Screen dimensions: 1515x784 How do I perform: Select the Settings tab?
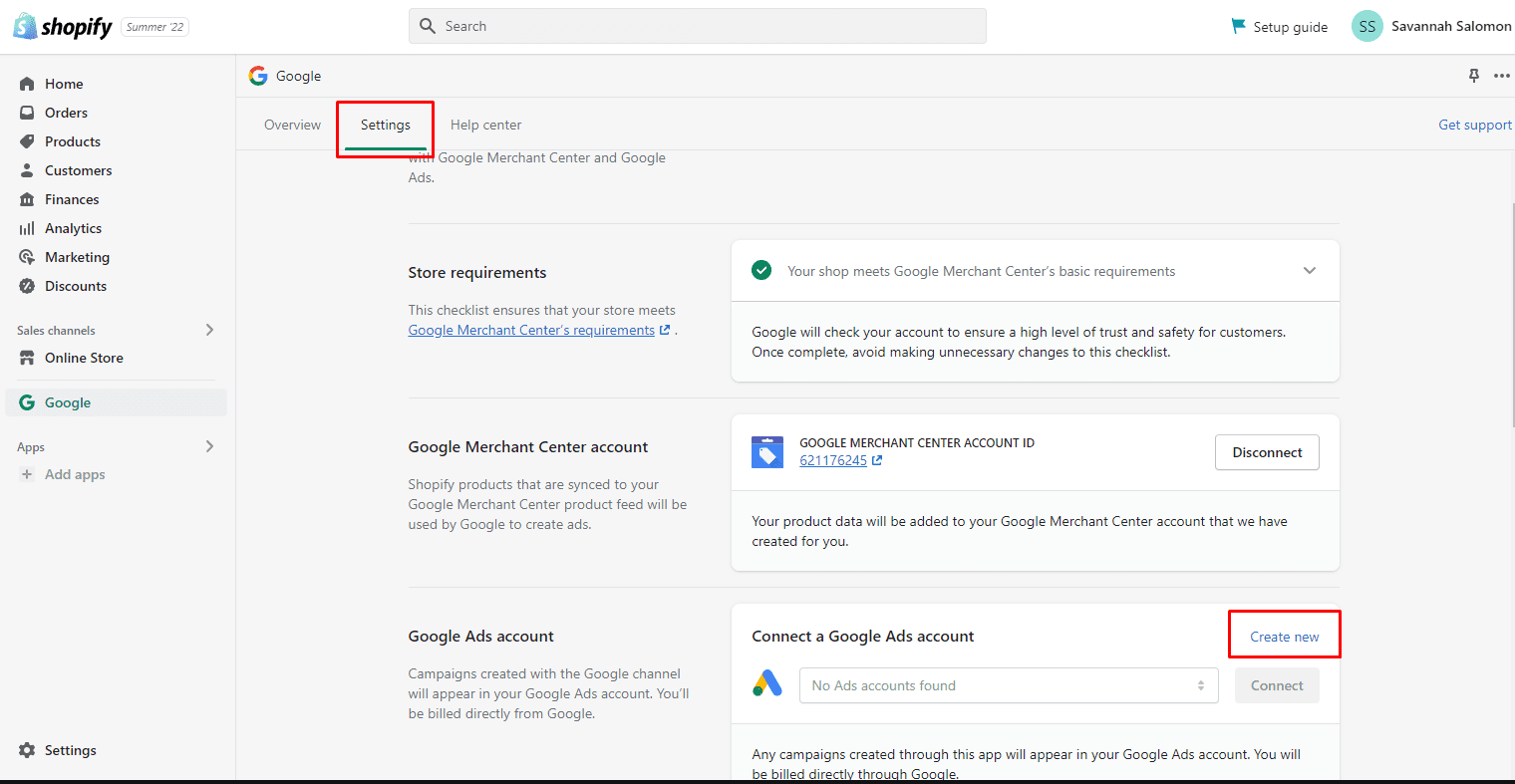(386, 125)
